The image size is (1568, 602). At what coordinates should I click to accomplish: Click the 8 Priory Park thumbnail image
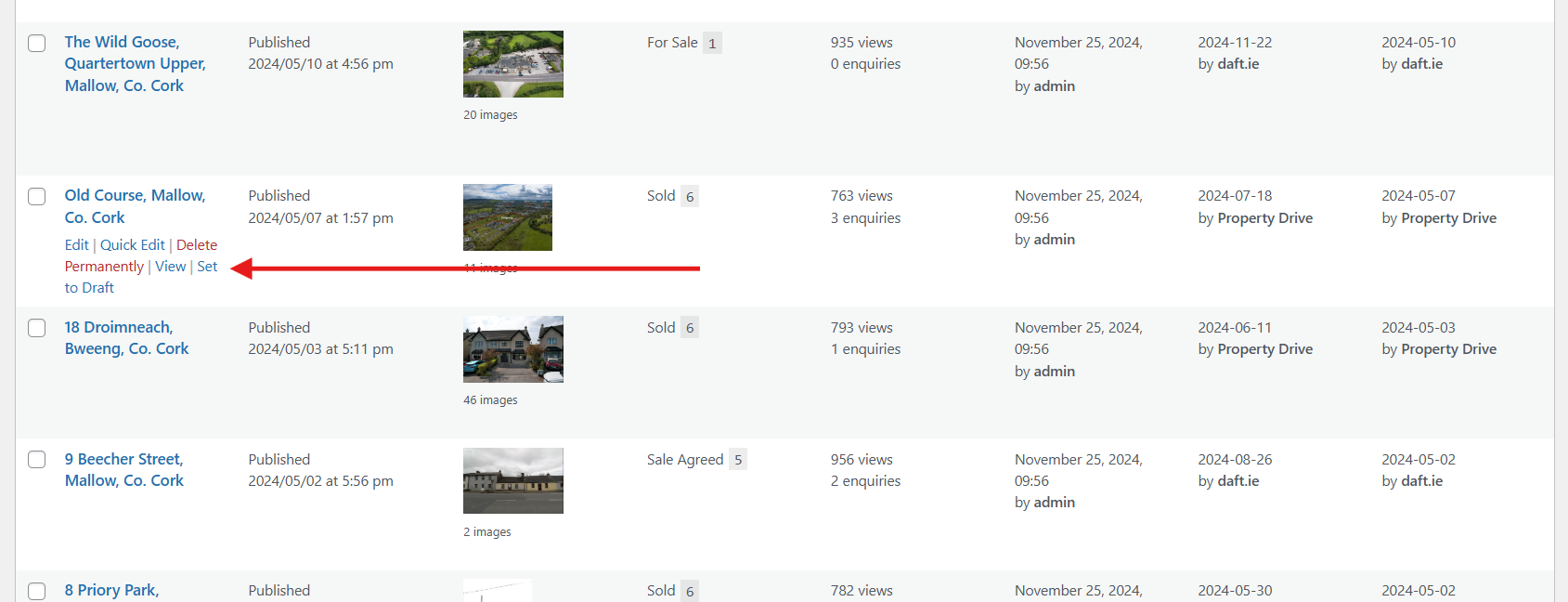tap(497, 591)
